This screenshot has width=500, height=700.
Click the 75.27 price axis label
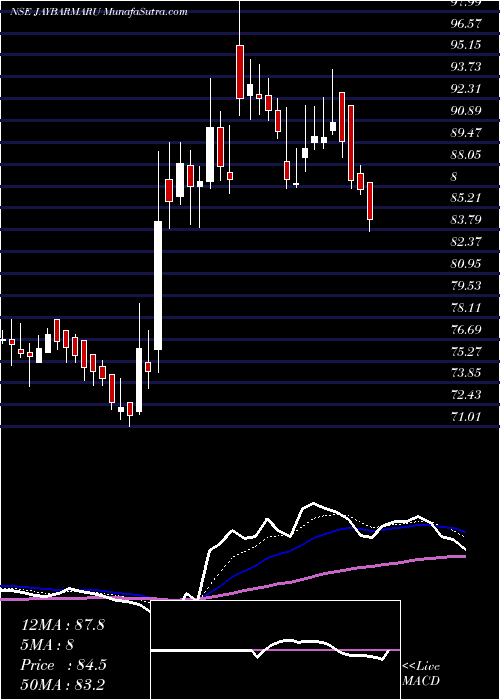pyautogui.click(x=466, y=351)
